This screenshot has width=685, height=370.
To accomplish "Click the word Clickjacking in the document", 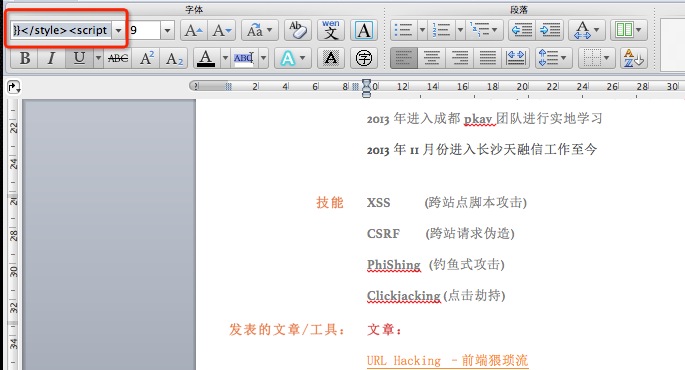I will pyautogui.click(x=404, y=296).
